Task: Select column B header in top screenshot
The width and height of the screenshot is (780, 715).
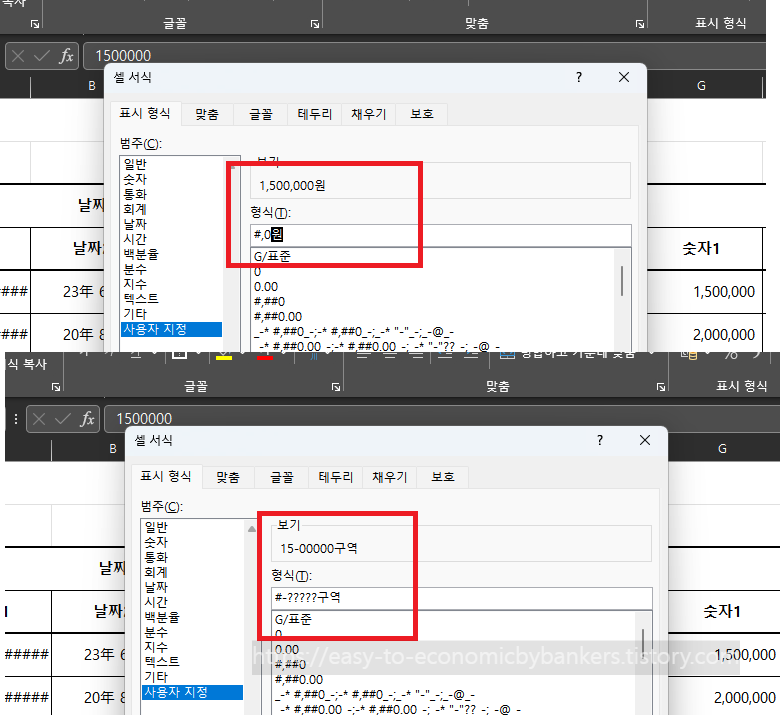Action: coord(92,86)
